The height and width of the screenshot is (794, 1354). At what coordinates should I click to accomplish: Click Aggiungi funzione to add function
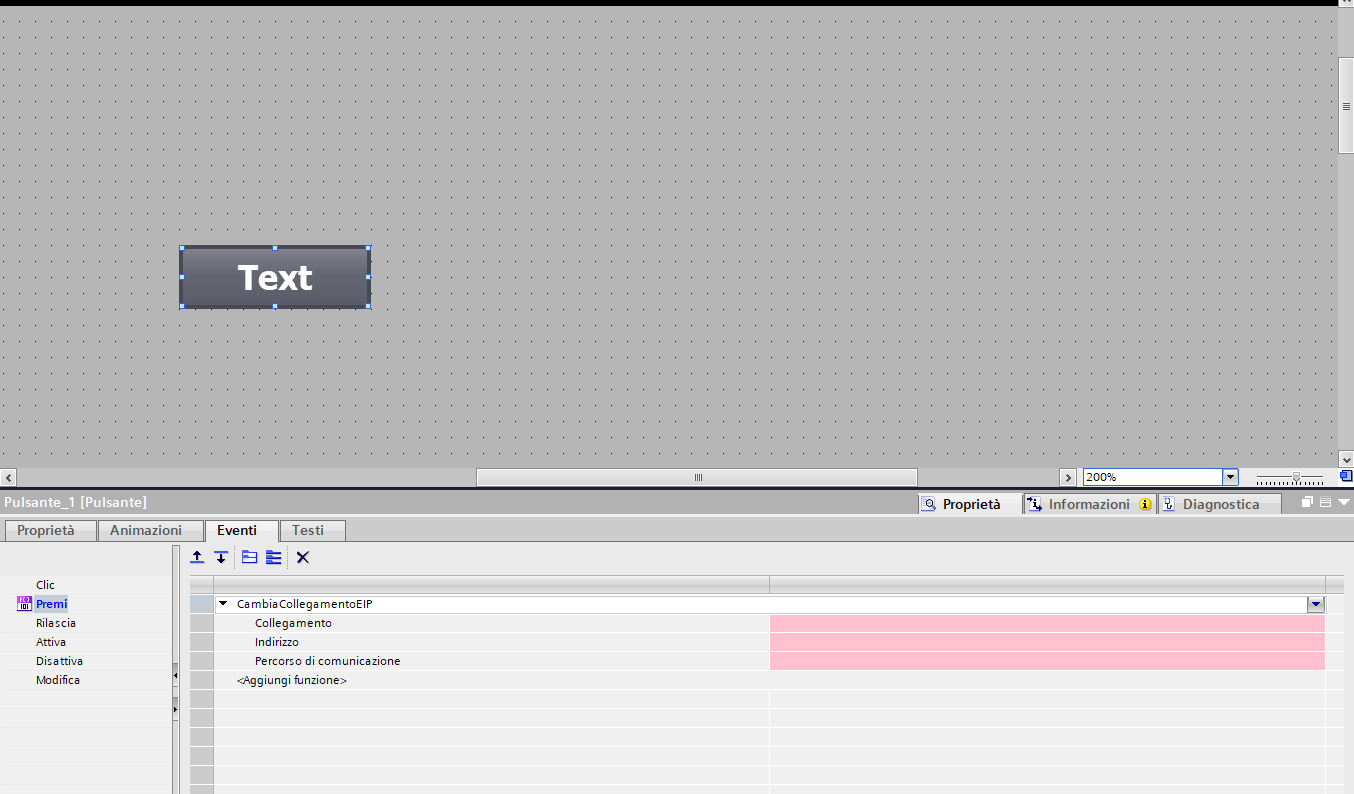click(292, 680)
